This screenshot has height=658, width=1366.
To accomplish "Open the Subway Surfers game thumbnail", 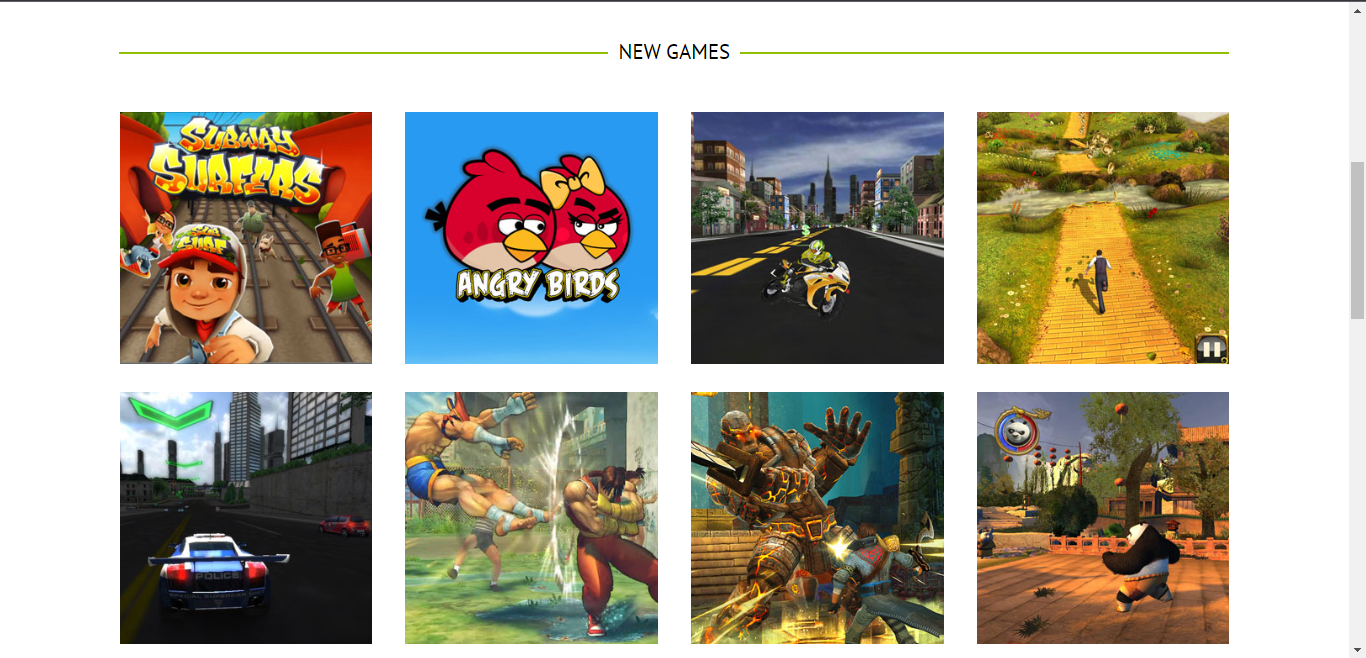I will [x=246, y=238].
